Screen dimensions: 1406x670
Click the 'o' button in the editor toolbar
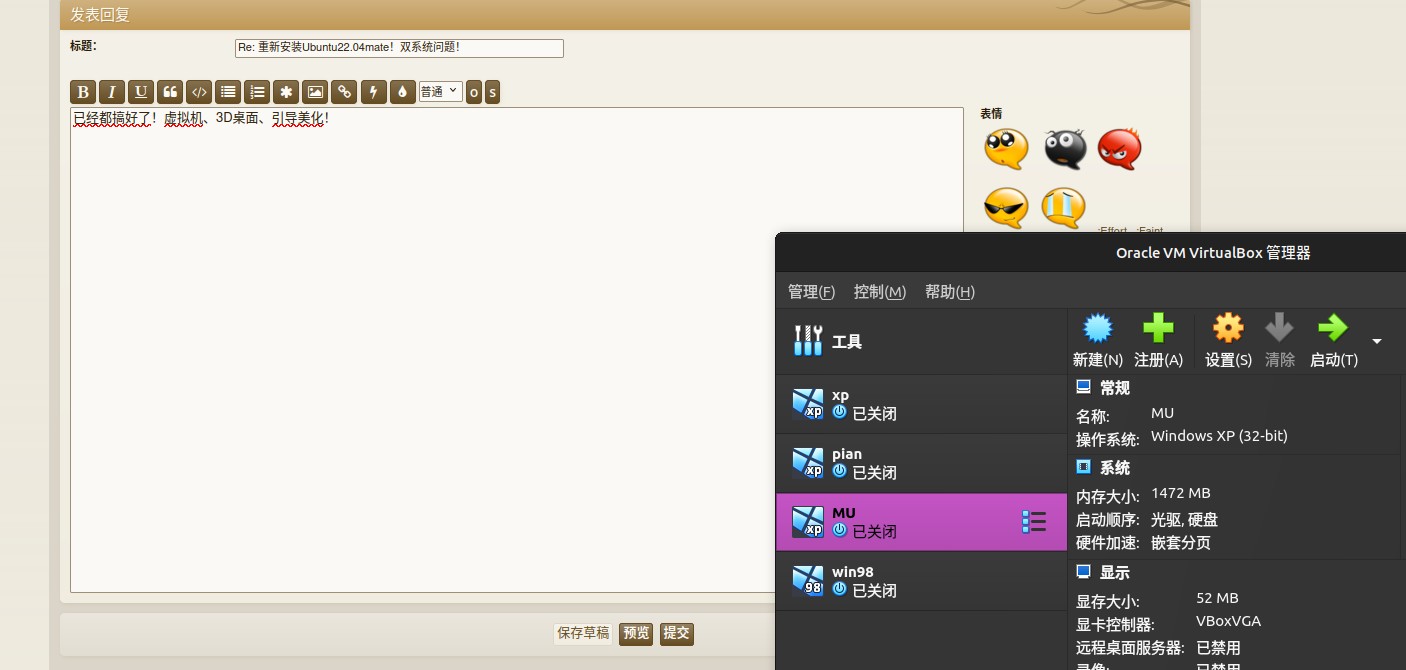[x=474, y=92]
